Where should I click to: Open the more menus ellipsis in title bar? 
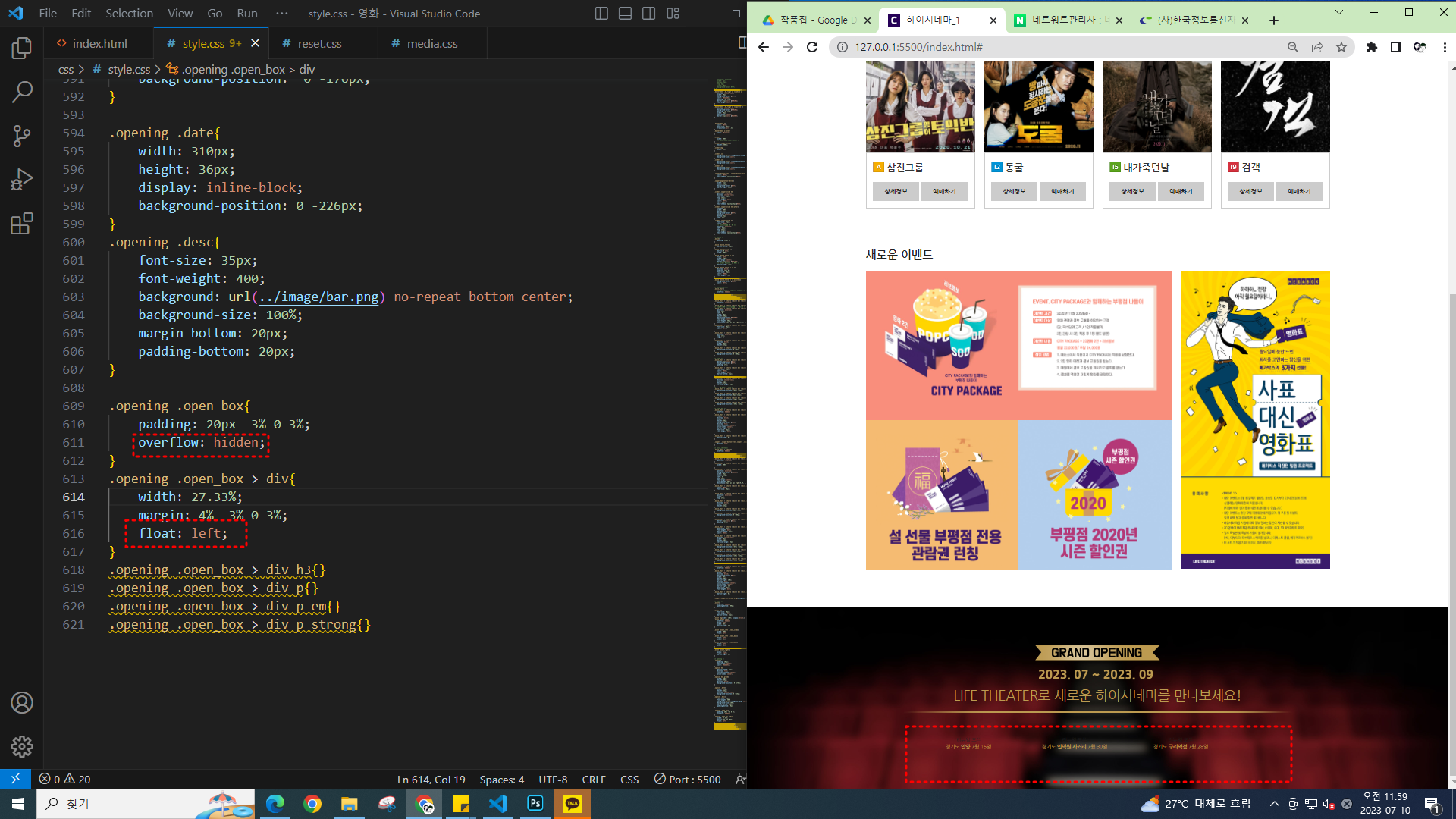click(x=282, y=14)
